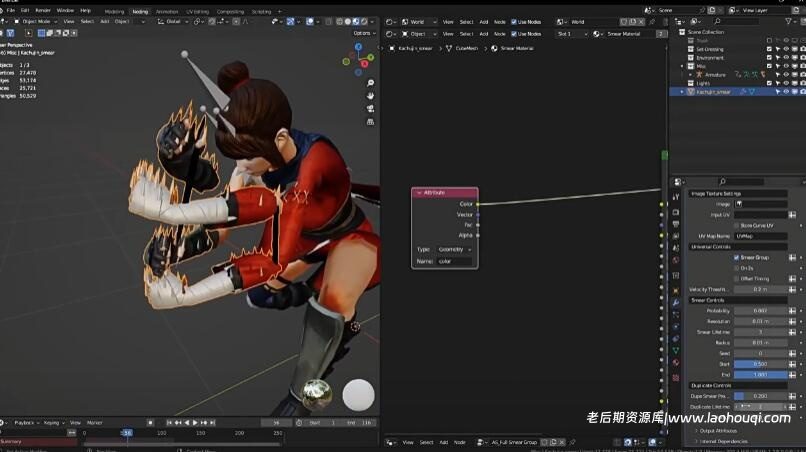Play animation forward on timeline
The height and width of the screenshot is (452, 806).
(195, 423)
